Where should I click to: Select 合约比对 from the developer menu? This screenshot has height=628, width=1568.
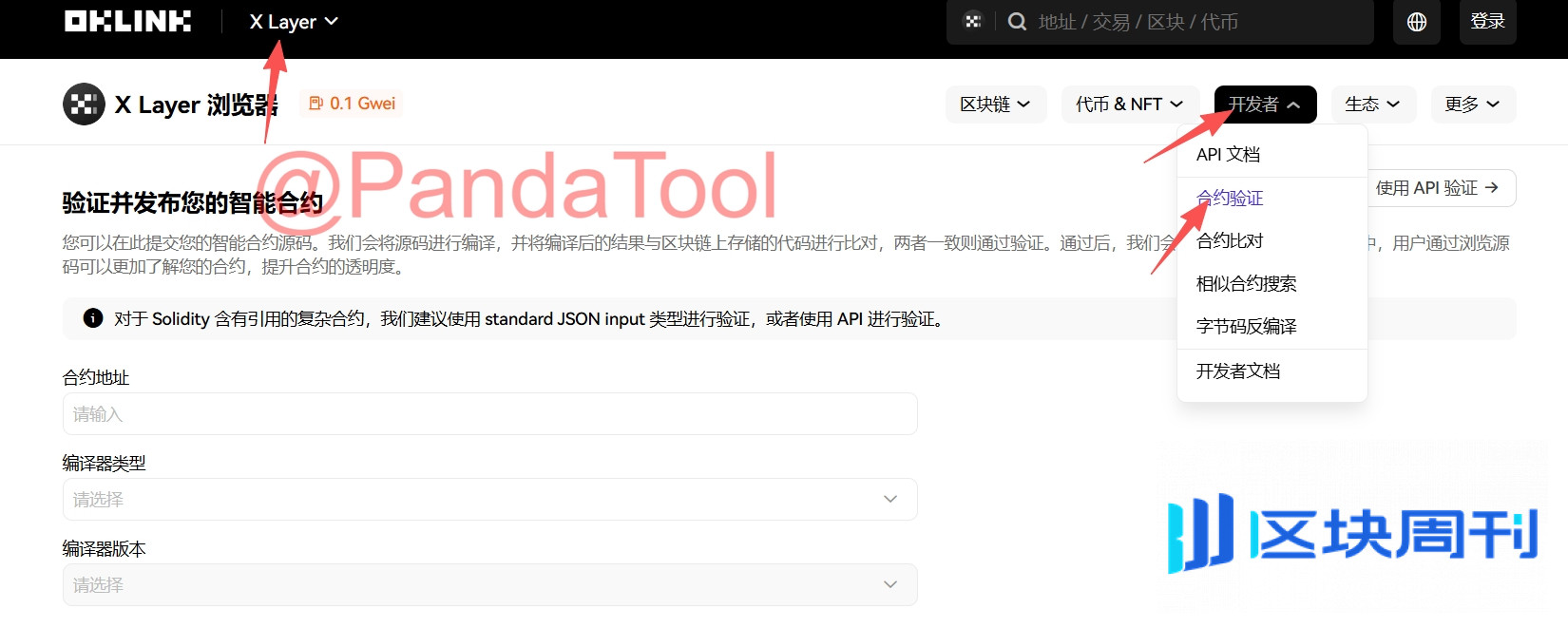point(1272,240)
